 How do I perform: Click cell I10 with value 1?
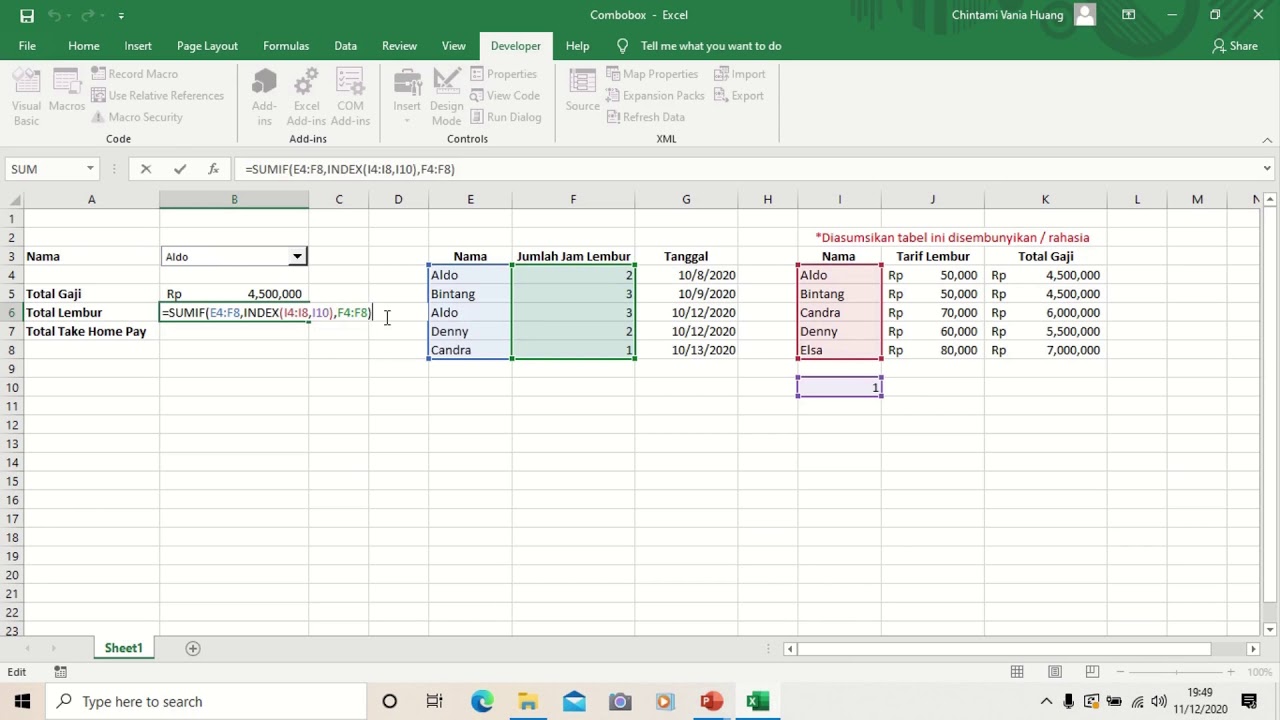point(840,388)
